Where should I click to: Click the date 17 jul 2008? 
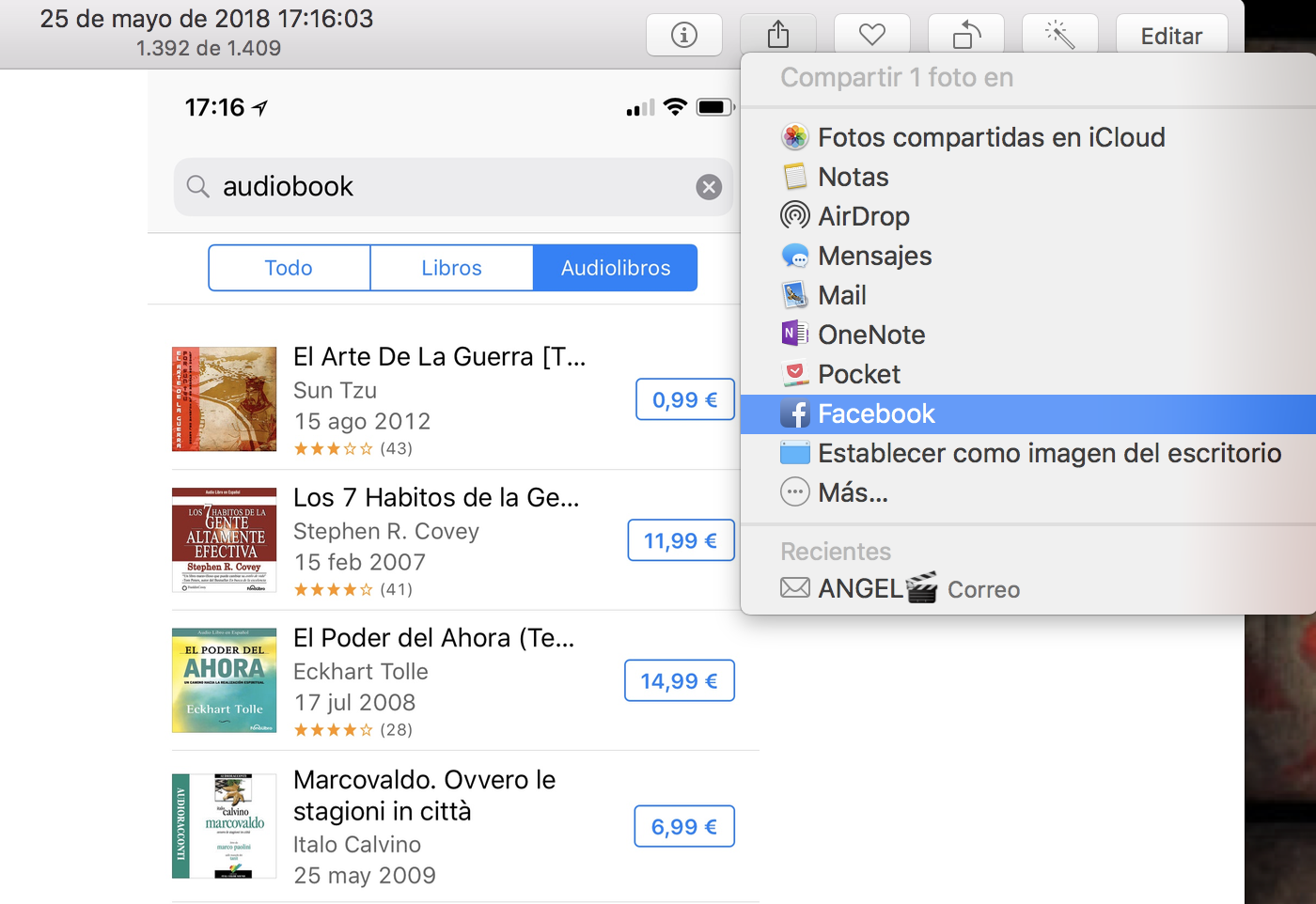click(x=355, y=702)
